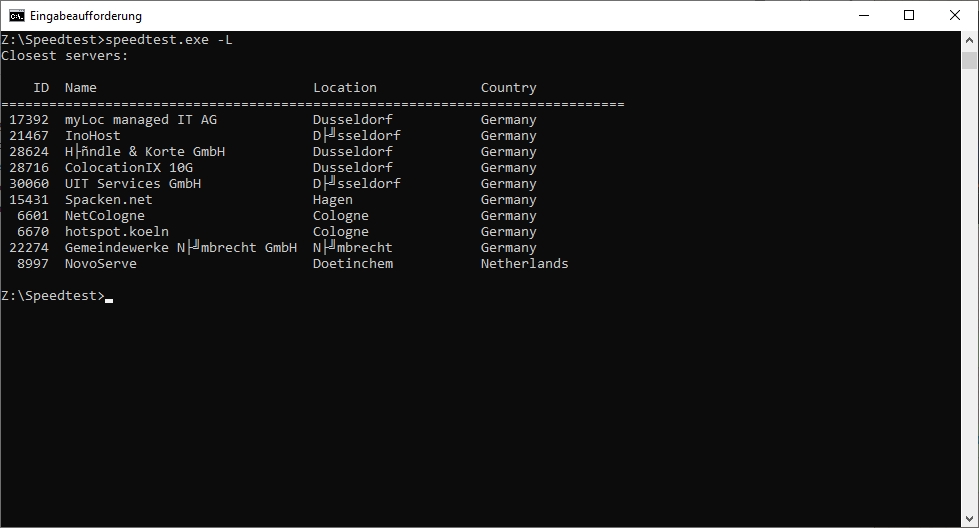
Task: Click the scrollbar down arrow
Action: tap(969, 519)
